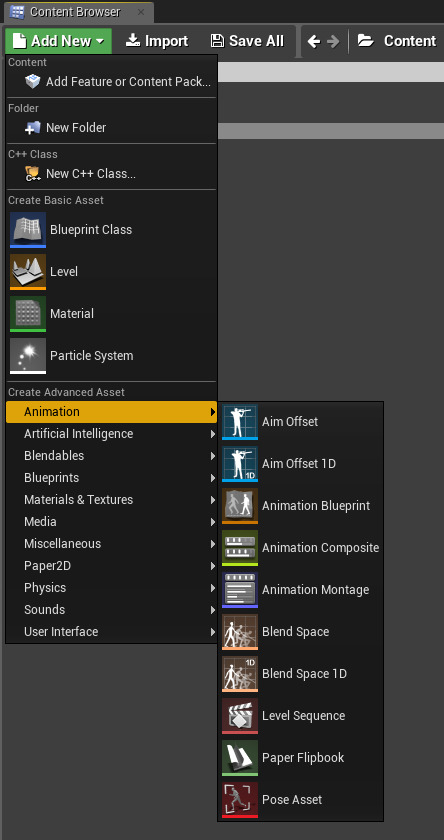Click the Import button
Image resolution: width=444 pixels, height=840 pixels.
pos(157,41)
